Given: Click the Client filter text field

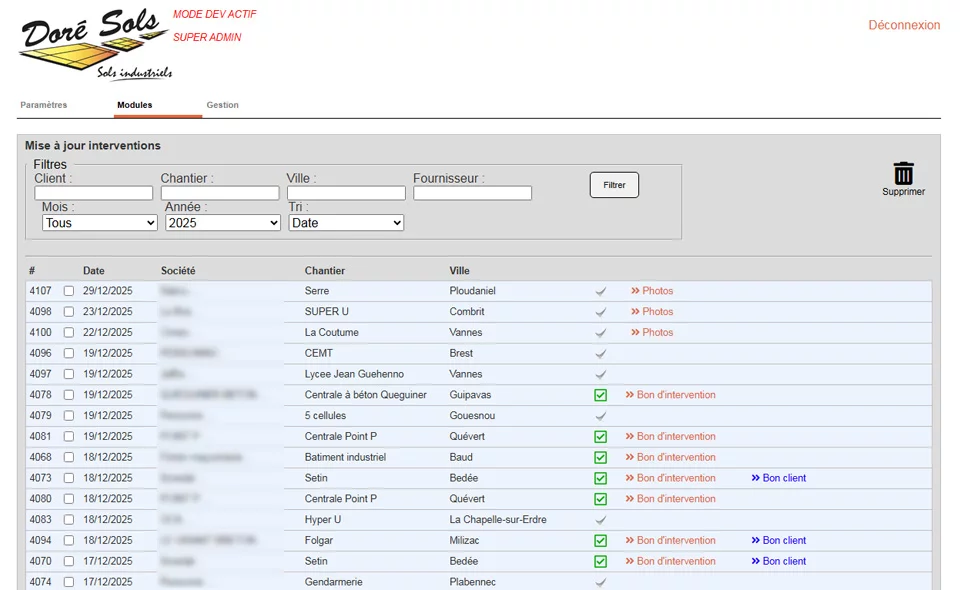Looking at the screenshot, I should click(x=93, y=193).
